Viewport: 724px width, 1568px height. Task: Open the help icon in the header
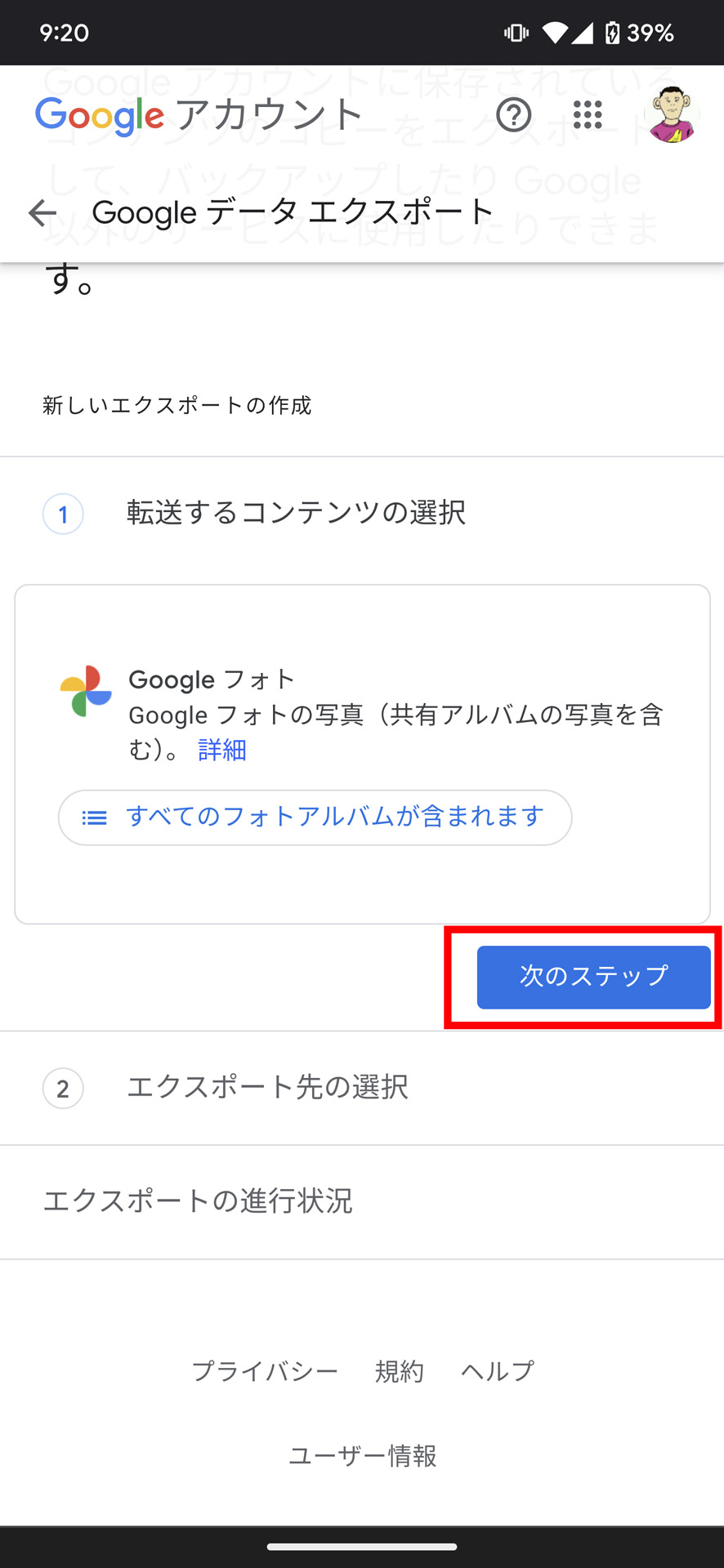click(x=514, y=115)
